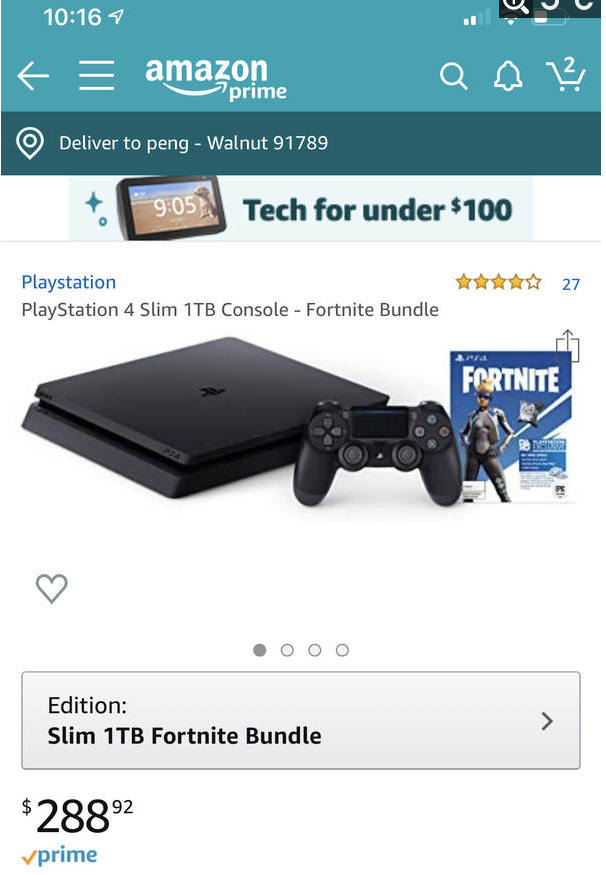Open the search magnifier icon

(453, 76)
